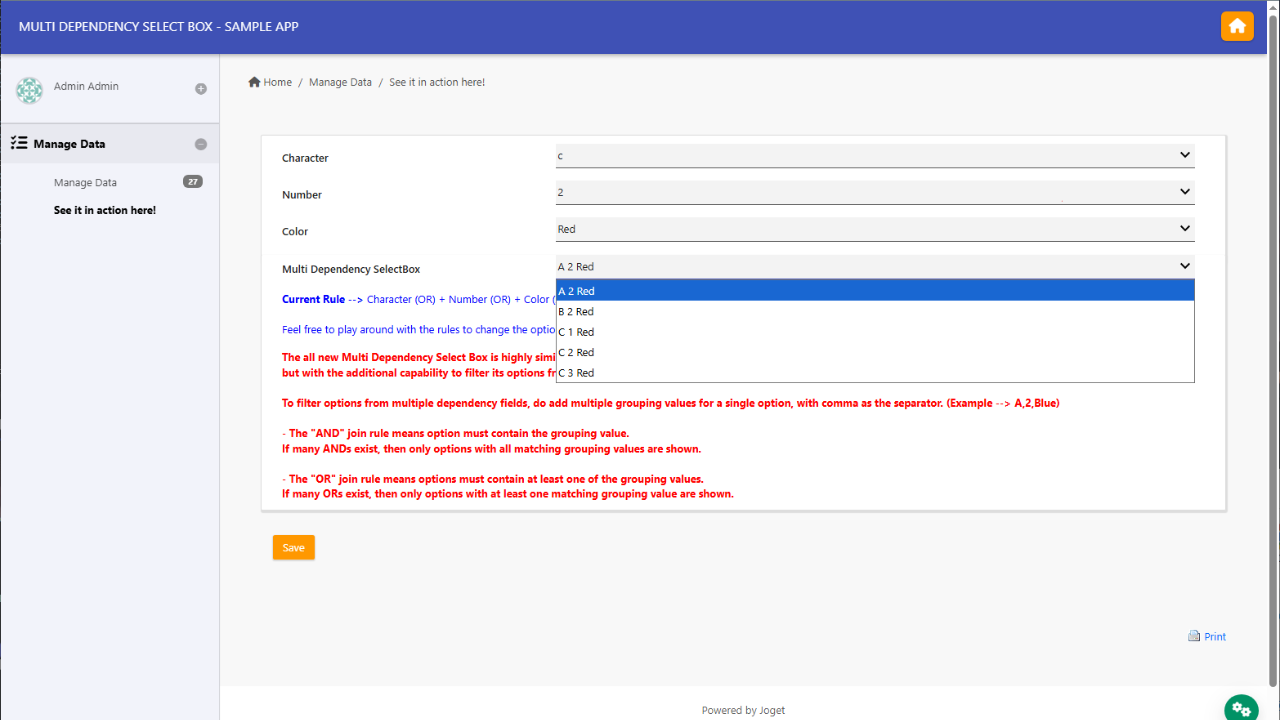Open the green gears settings icon
Image resolution: width=1280 pixels, height=720 pixels.
pos(1241,708)
